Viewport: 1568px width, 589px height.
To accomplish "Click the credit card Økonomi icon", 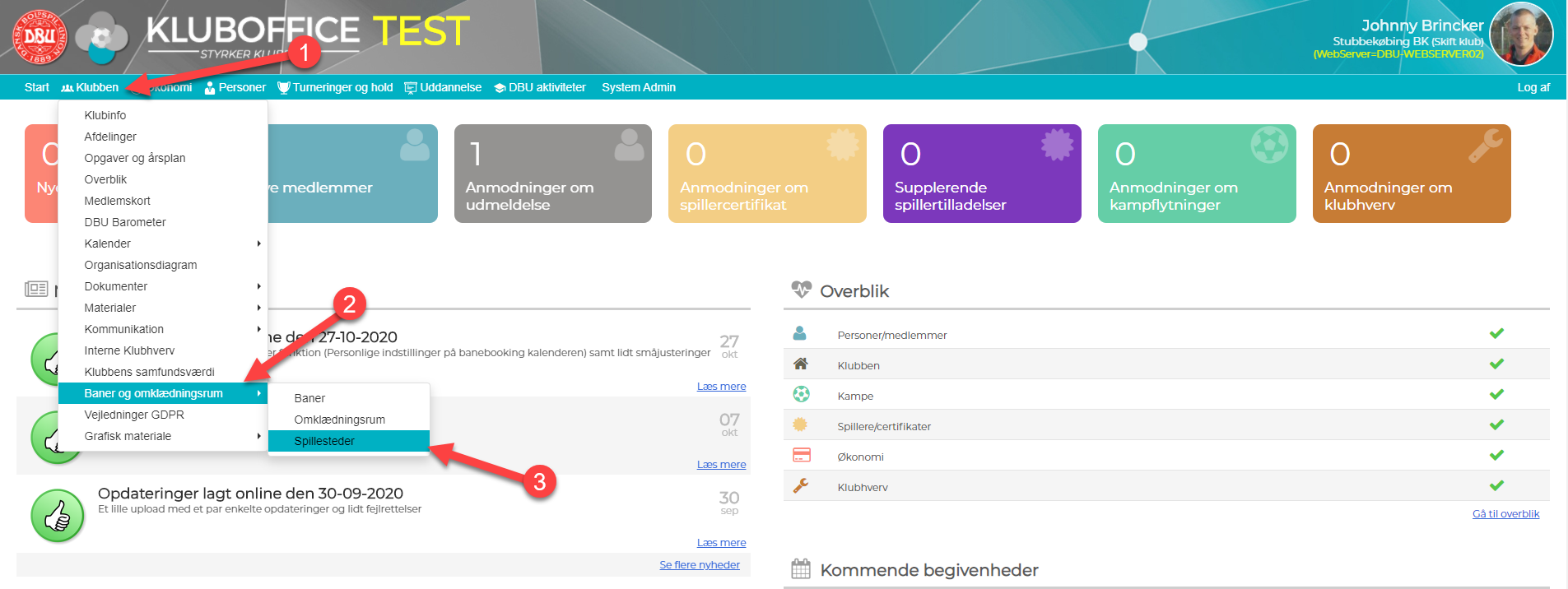I will pyautogui.click(x=801, y=456).
